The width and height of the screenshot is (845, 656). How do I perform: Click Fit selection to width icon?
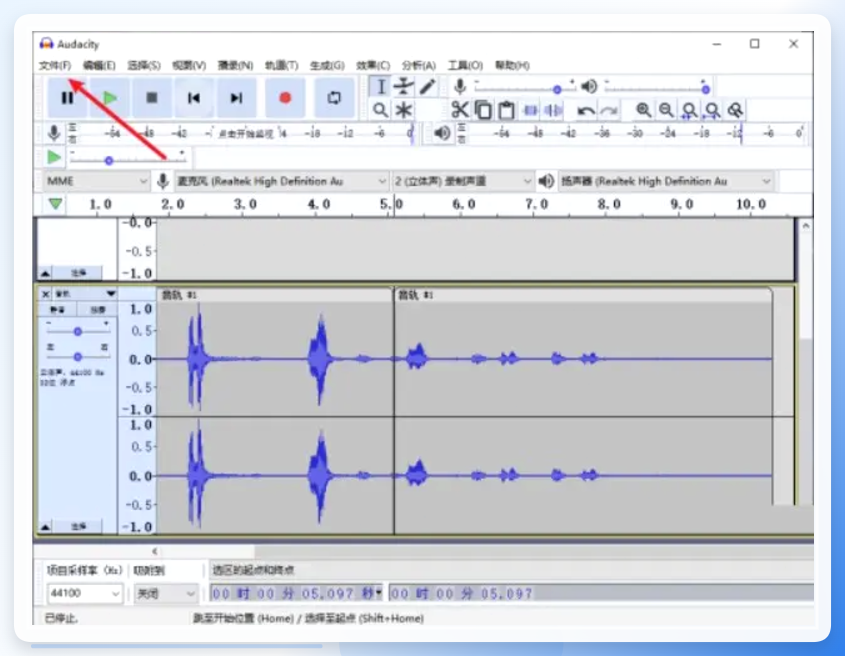click(689, 110)
